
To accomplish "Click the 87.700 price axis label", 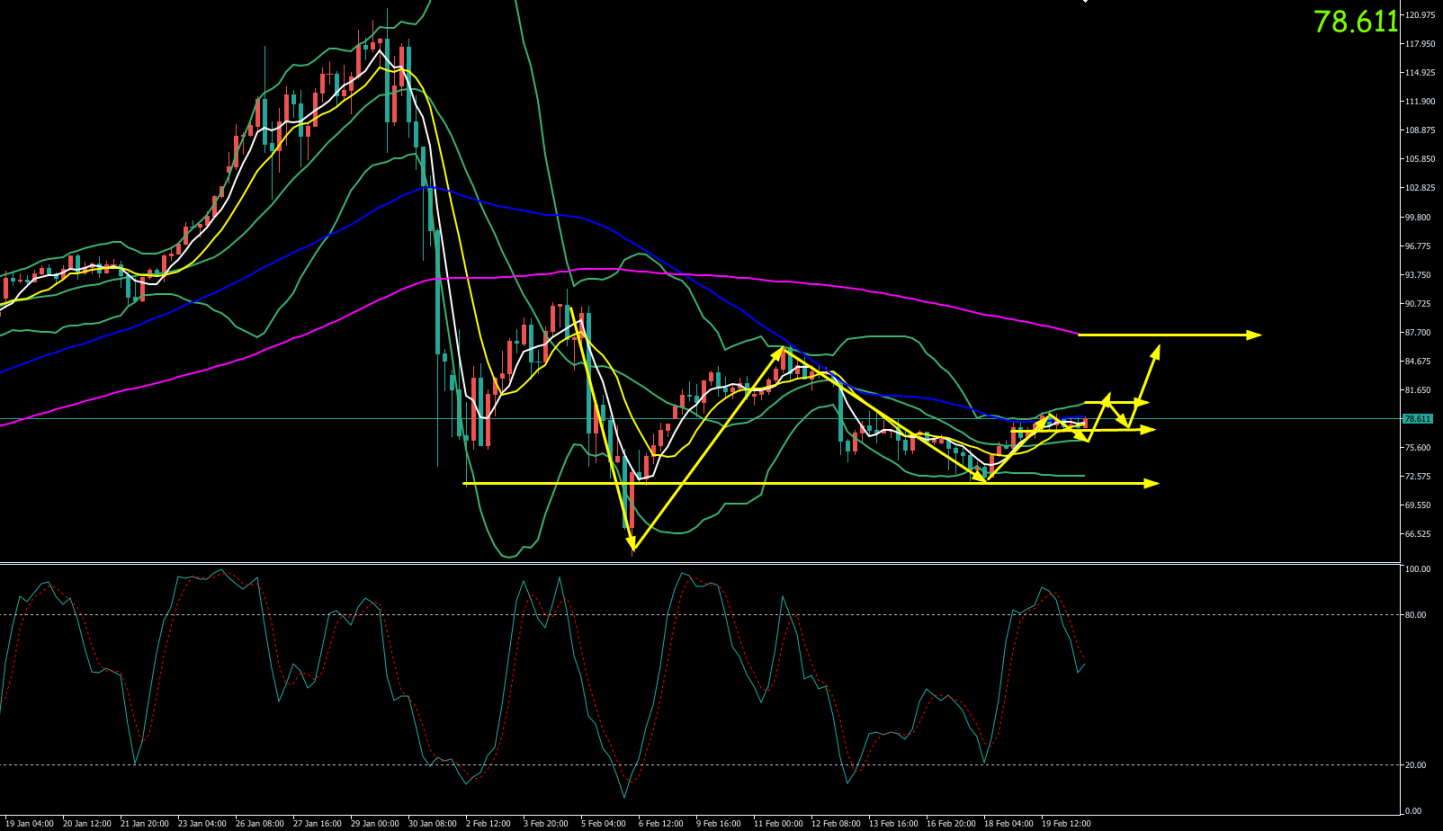I will (x=1420, y=333).
